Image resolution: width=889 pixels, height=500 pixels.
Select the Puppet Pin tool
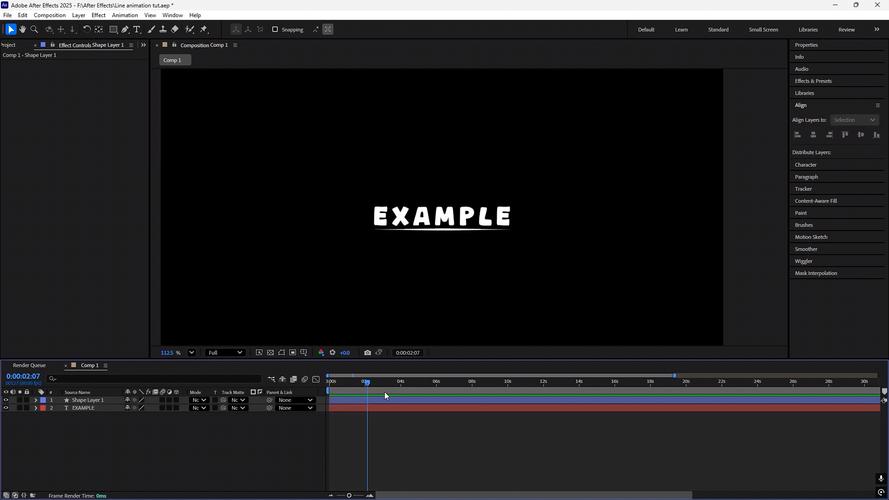(203, 29)
